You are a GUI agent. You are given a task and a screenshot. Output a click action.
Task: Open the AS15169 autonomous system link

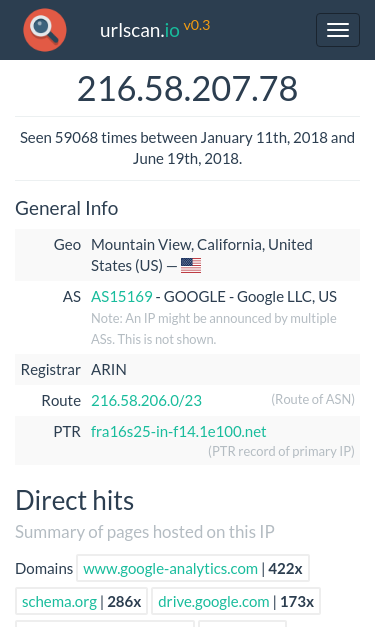click(x=122, y=297)
